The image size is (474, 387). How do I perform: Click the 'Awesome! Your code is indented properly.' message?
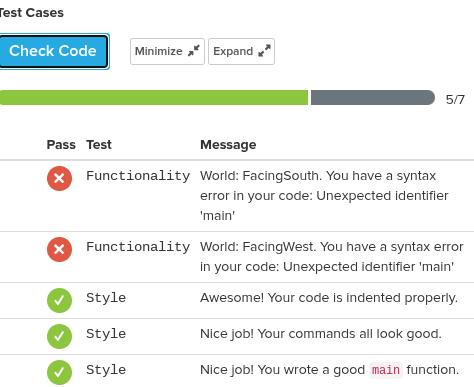point(329,298)
